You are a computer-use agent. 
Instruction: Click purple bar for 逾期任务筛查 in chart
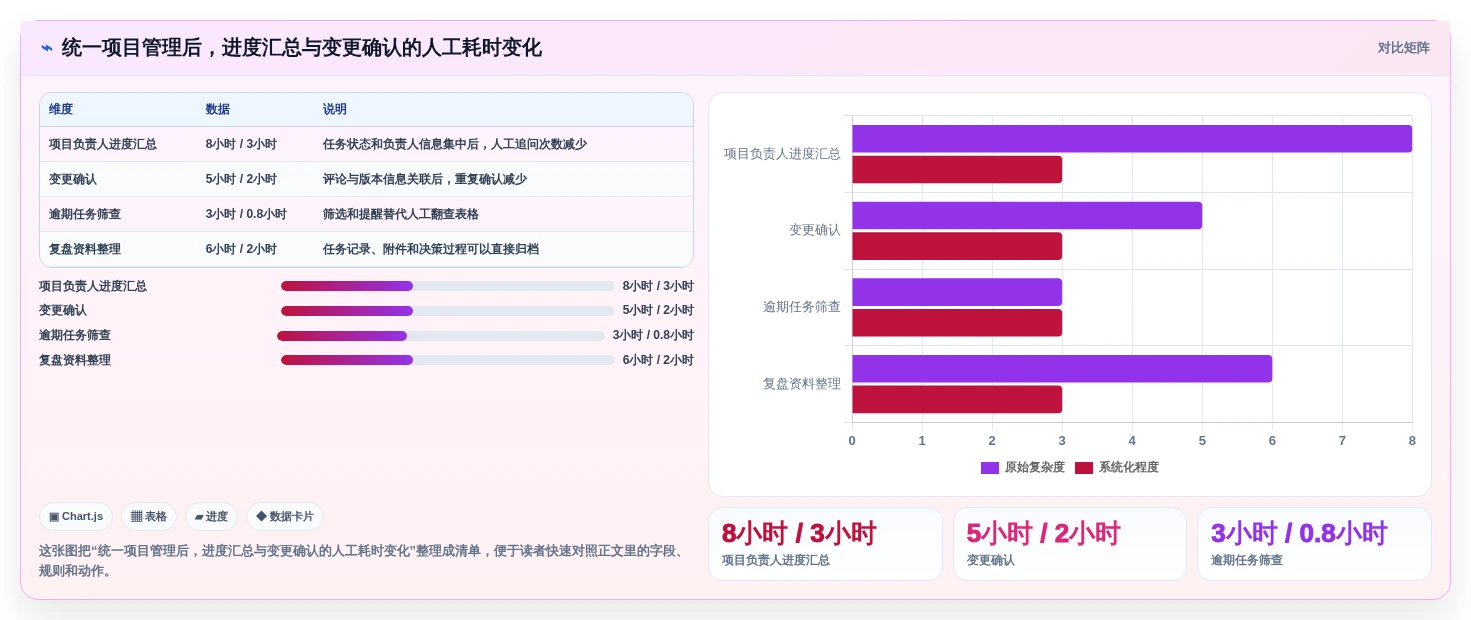[957, 292]
